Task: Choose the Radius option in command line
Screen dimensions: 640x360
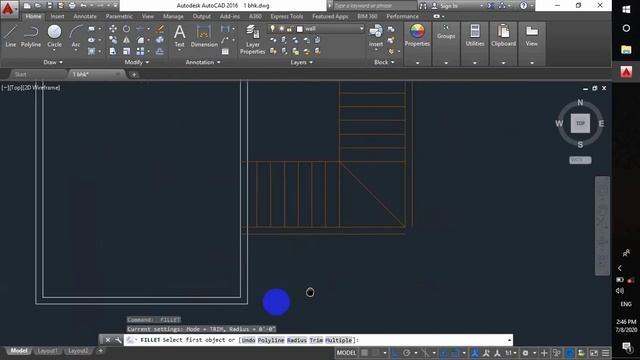Action: coord(297,340)
